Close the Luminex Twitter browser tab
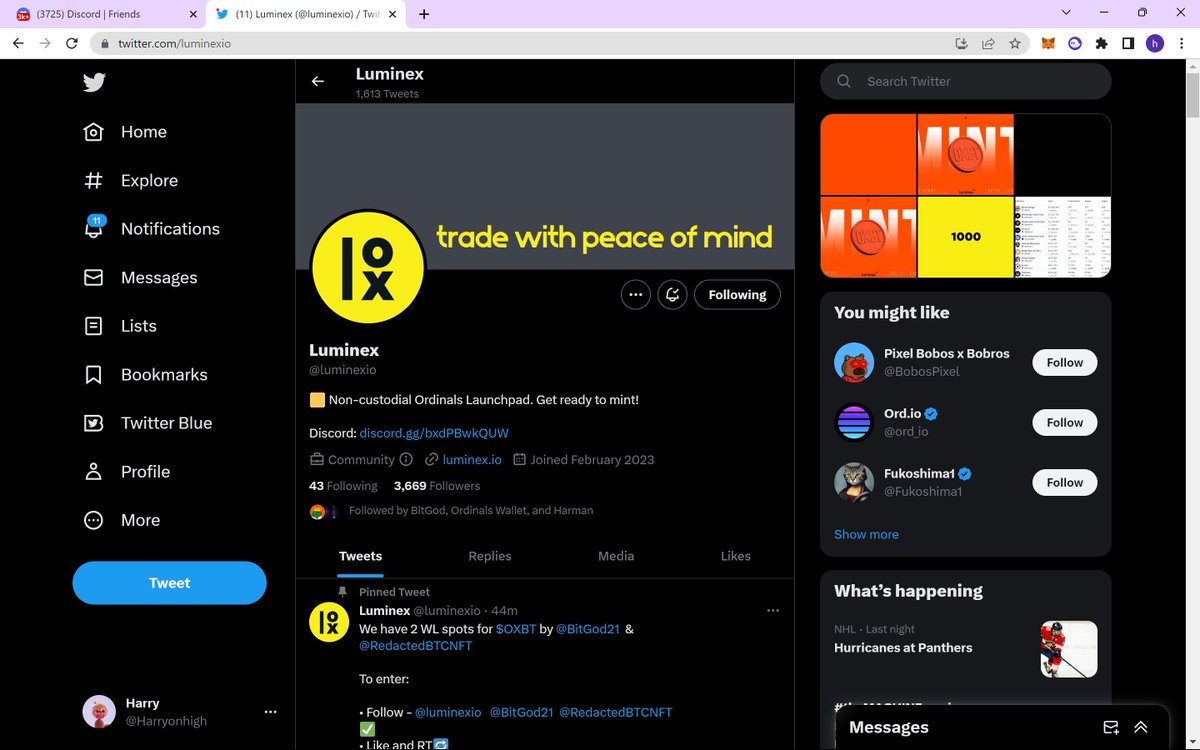Screen dimensions: 1200x750 coord(394,14)
